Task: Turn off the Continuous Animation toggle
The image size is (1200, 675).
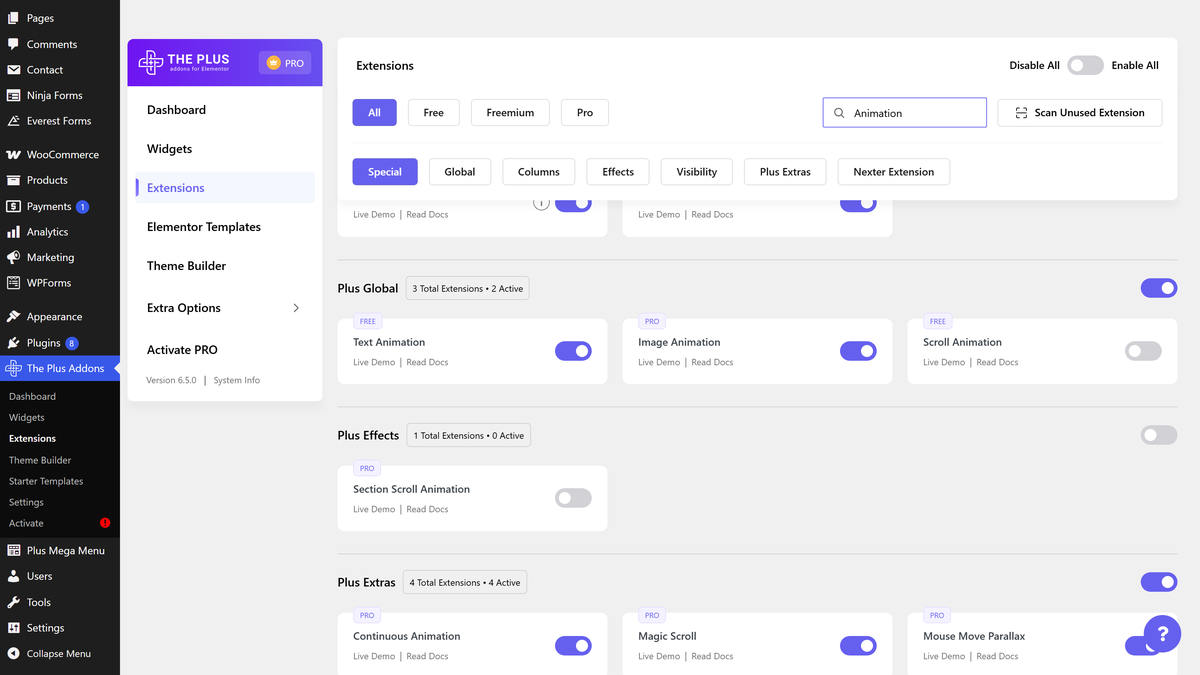Action: point(573,645)
